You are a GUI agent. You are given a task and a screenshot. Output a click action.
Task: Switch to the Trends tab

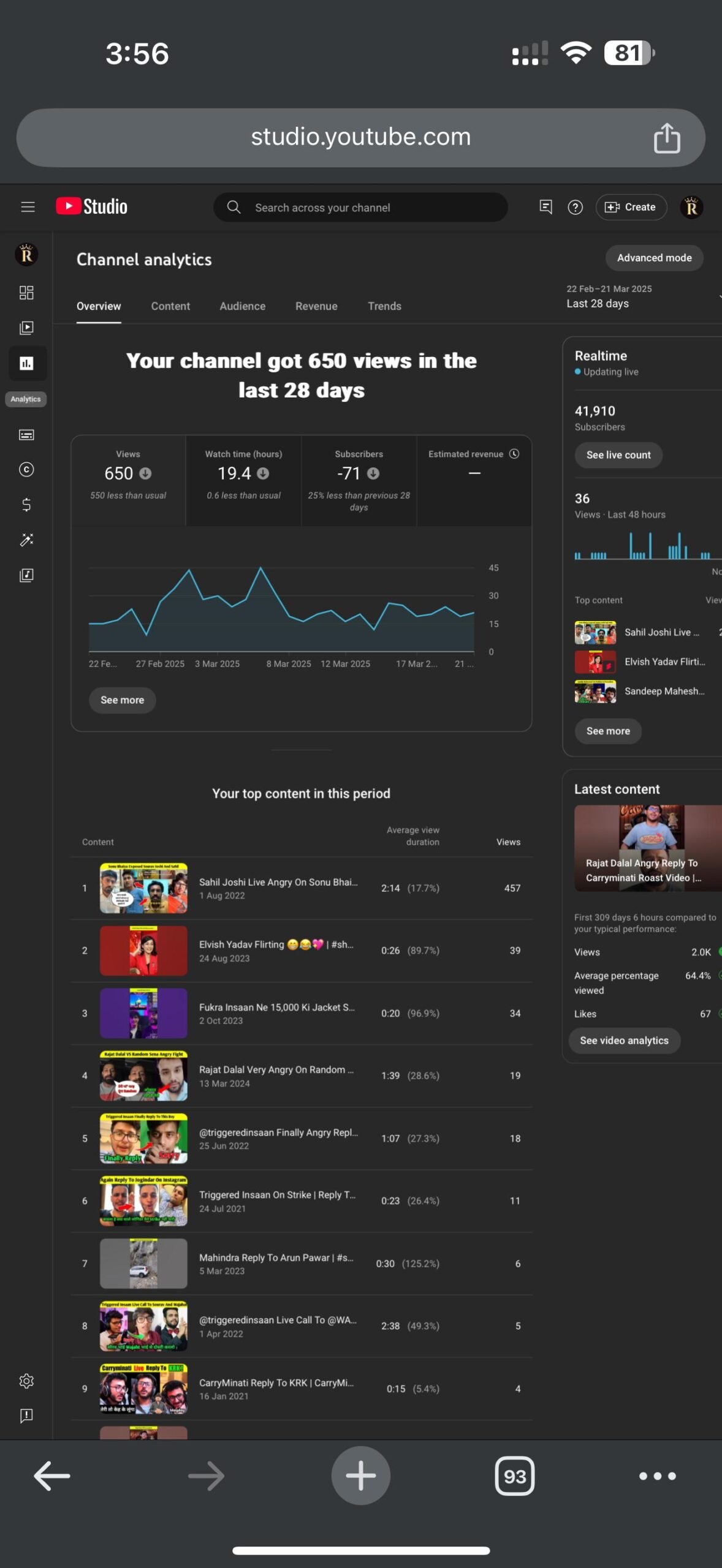(x=384, y=306)
